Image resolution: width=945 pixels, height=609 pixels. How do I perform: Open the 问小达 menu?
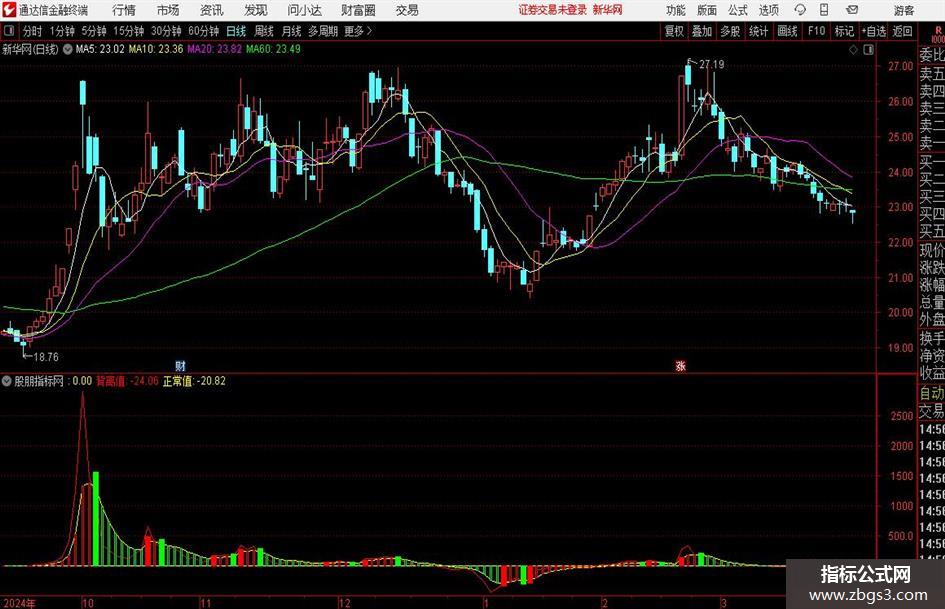point(304,10)
